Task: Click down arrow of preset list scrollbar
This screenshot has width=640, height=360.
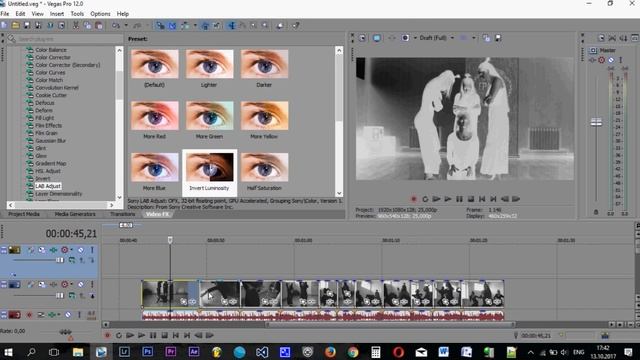Action: (x=339, y=193)
